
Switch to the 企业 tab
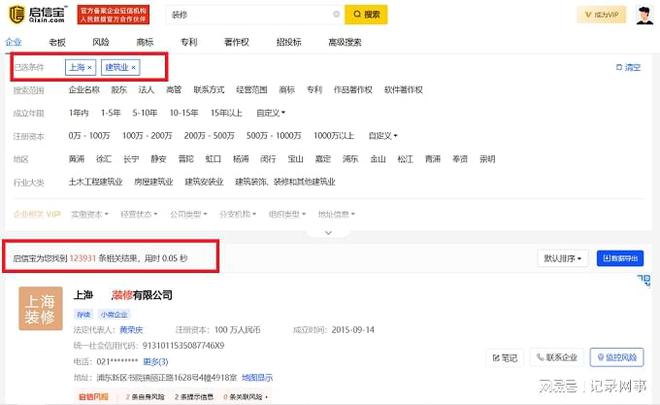pos(13,42)
